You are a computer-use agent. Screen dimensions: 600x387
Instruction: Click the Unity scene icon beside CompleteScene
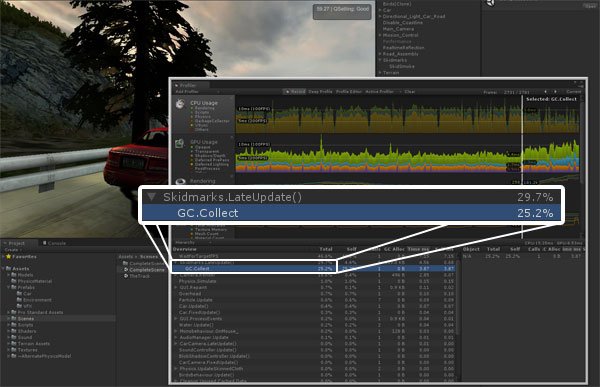click(x=126, y=269)
